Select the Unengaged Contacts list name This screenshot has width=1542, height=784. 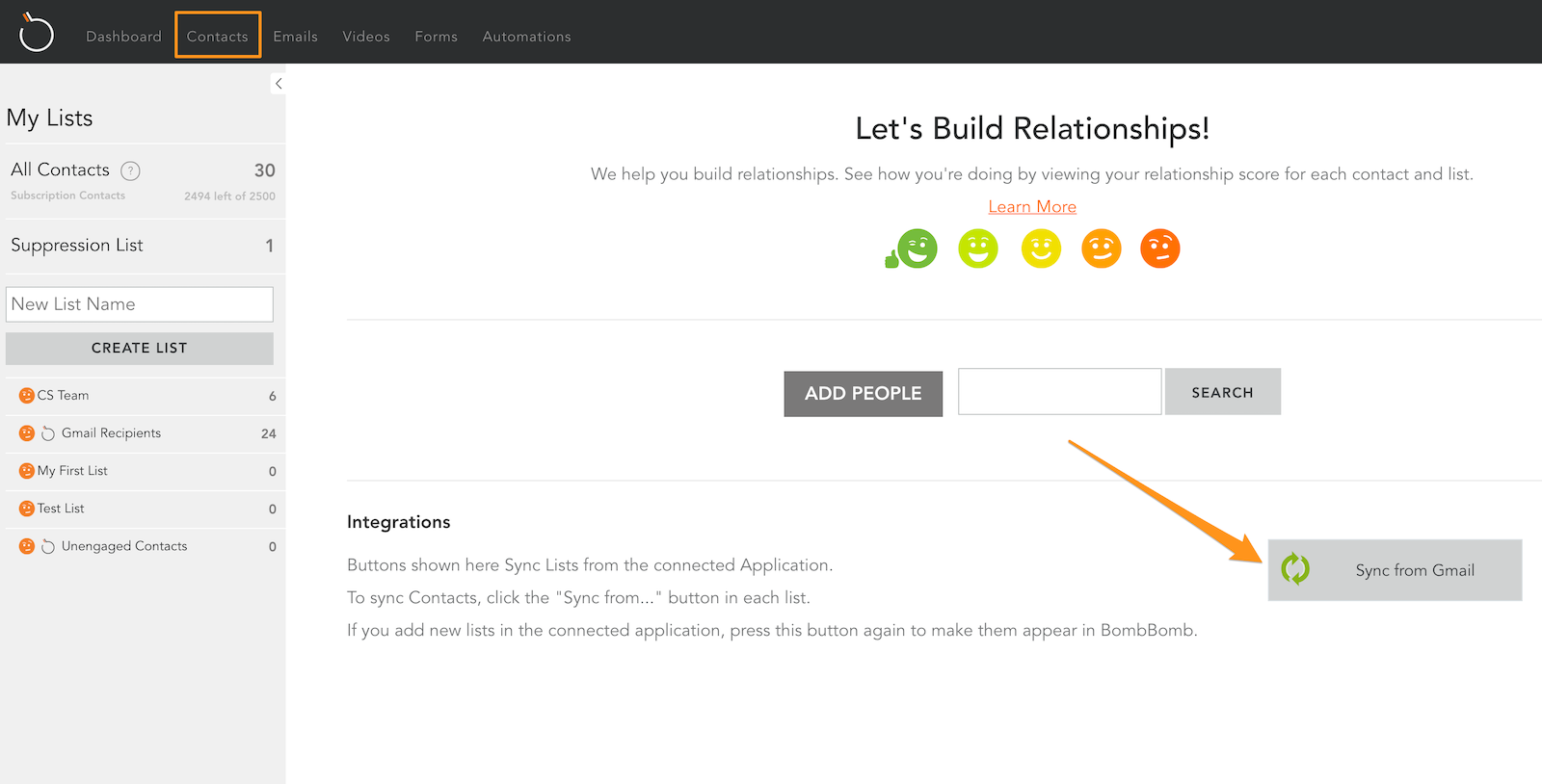point(124,546)
